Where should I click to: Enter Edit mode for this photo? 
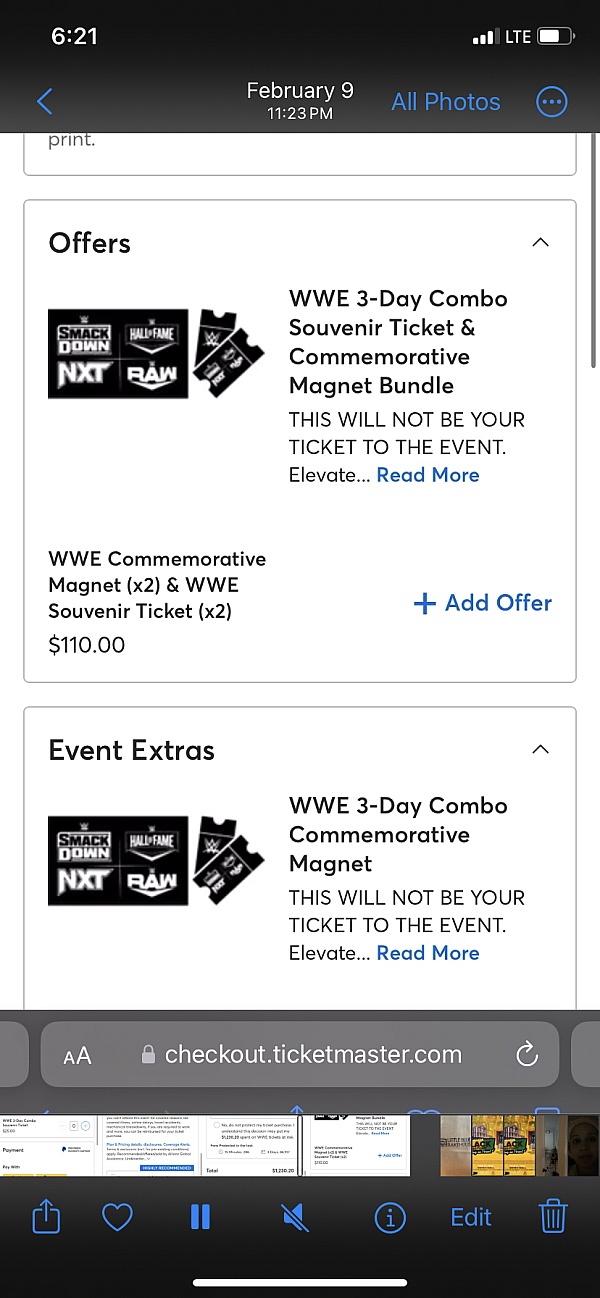click(470, 1216)
